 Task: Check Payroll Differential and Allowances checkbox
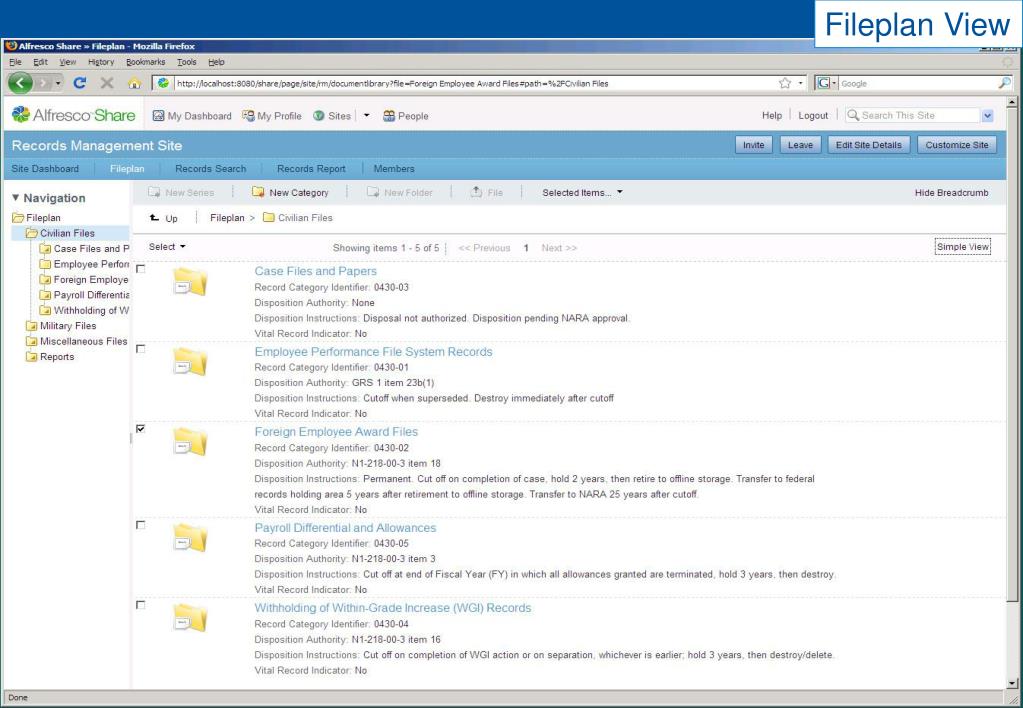click(140, 525)
